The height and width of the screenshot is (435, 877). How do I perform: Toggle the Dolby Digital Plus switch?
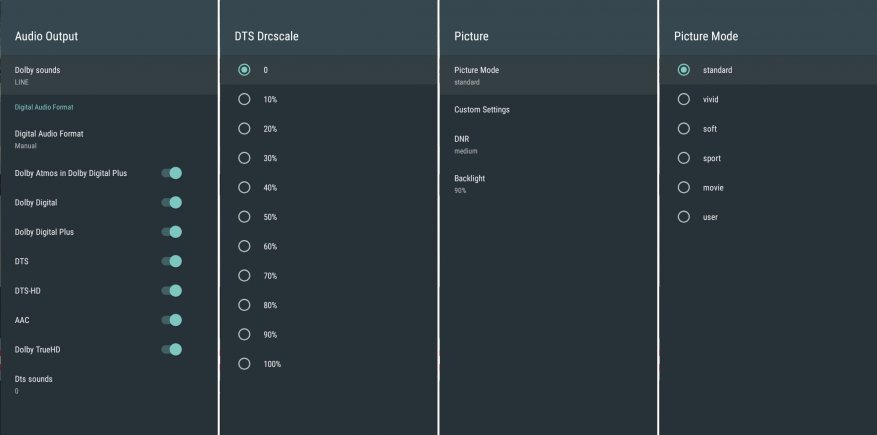[x=172, y=232]
